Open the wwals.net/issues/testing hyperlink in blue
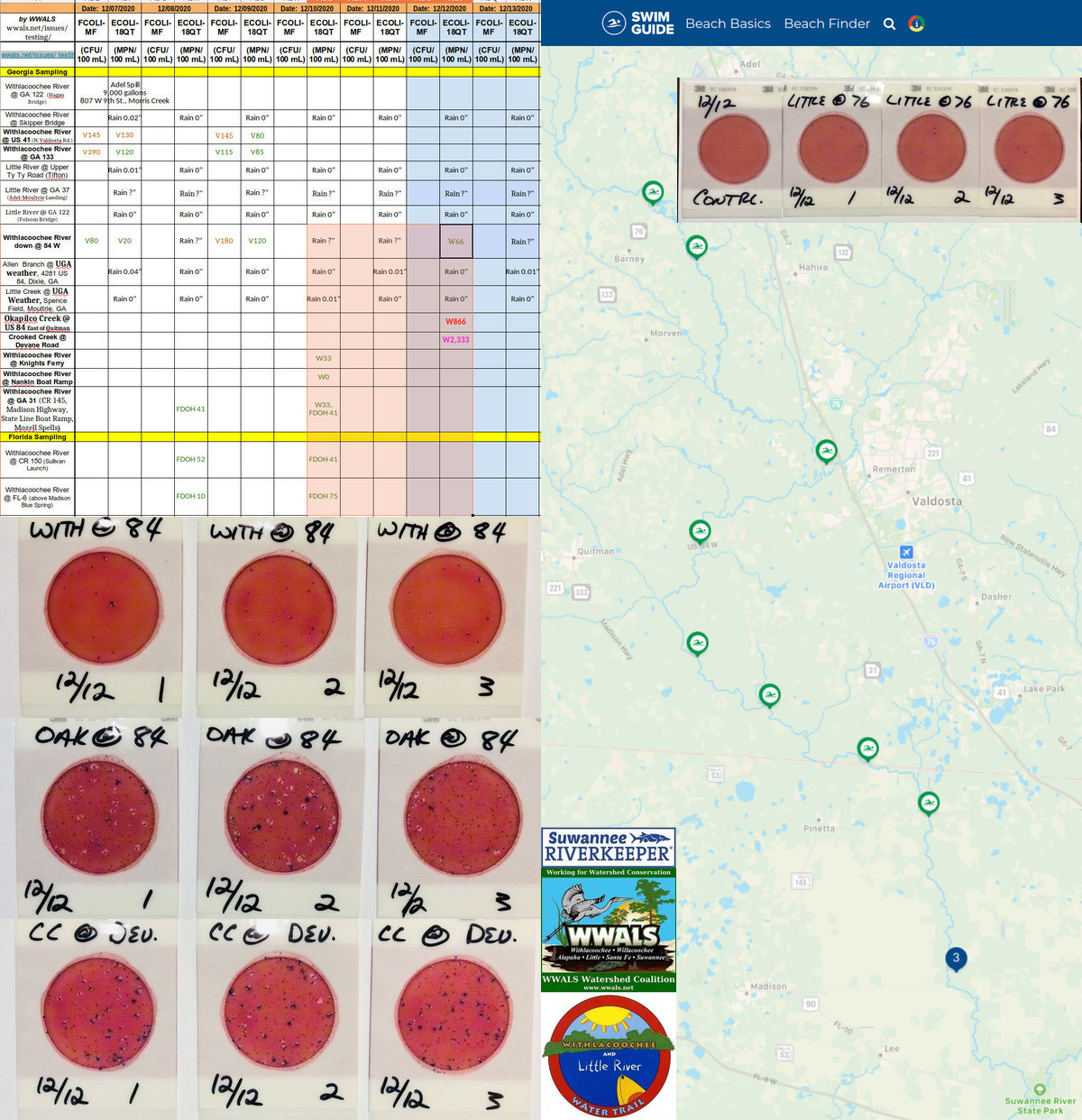Screen dimensions: 1082x1120 click(38, 55)
